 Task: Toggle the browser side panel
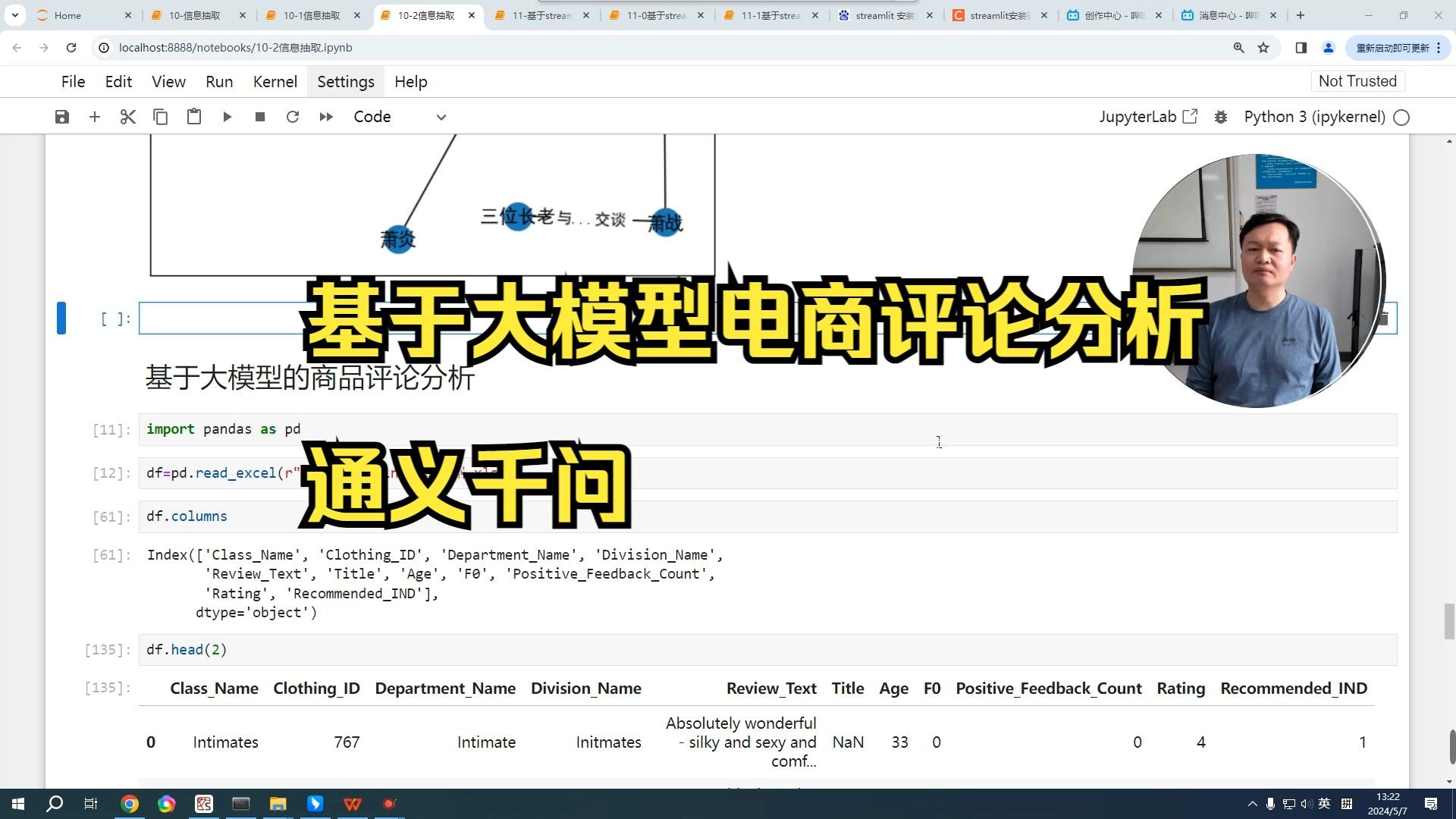pyautogui.click(x=1301, y=48)
